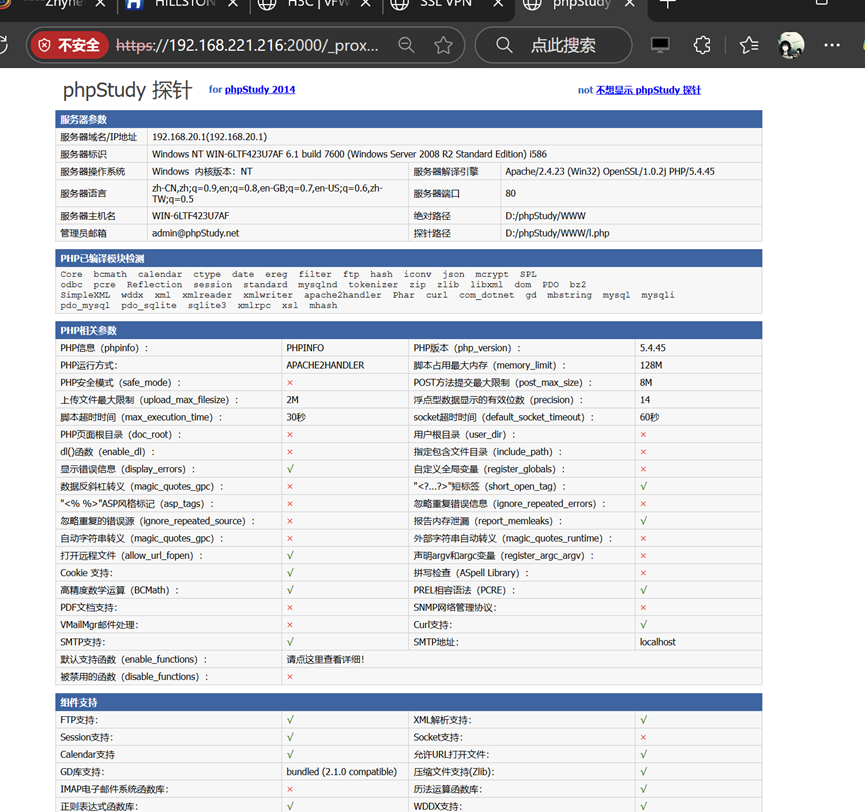The height and width of the screenshot is (812, 865).
Task: Click the Apache/2.4.23 engine value
Action: [x=610, y=172]
